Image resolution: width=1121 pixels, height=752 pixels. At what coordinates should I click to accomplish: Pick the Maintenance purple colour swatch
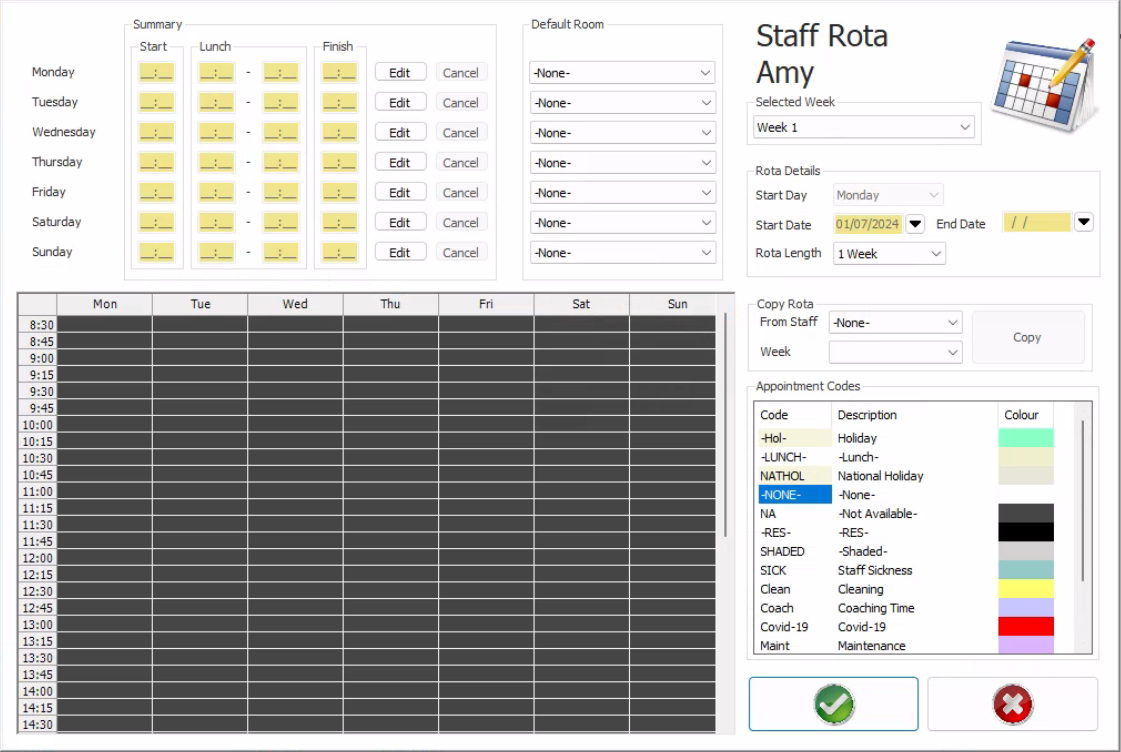(1026, 645)
